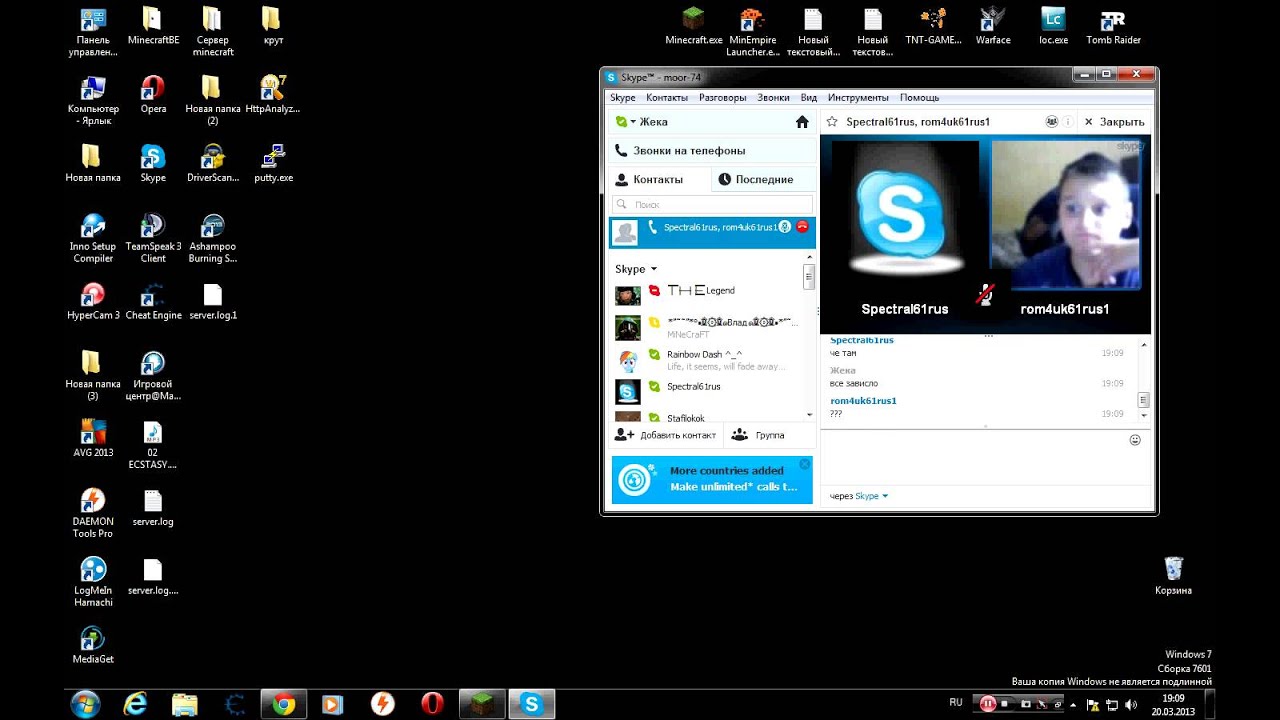Viewport: 1280px width, 720px height.
Task: Select active call Spectral61rus, rom4uk61rus1 row
Action: point(712,232)
